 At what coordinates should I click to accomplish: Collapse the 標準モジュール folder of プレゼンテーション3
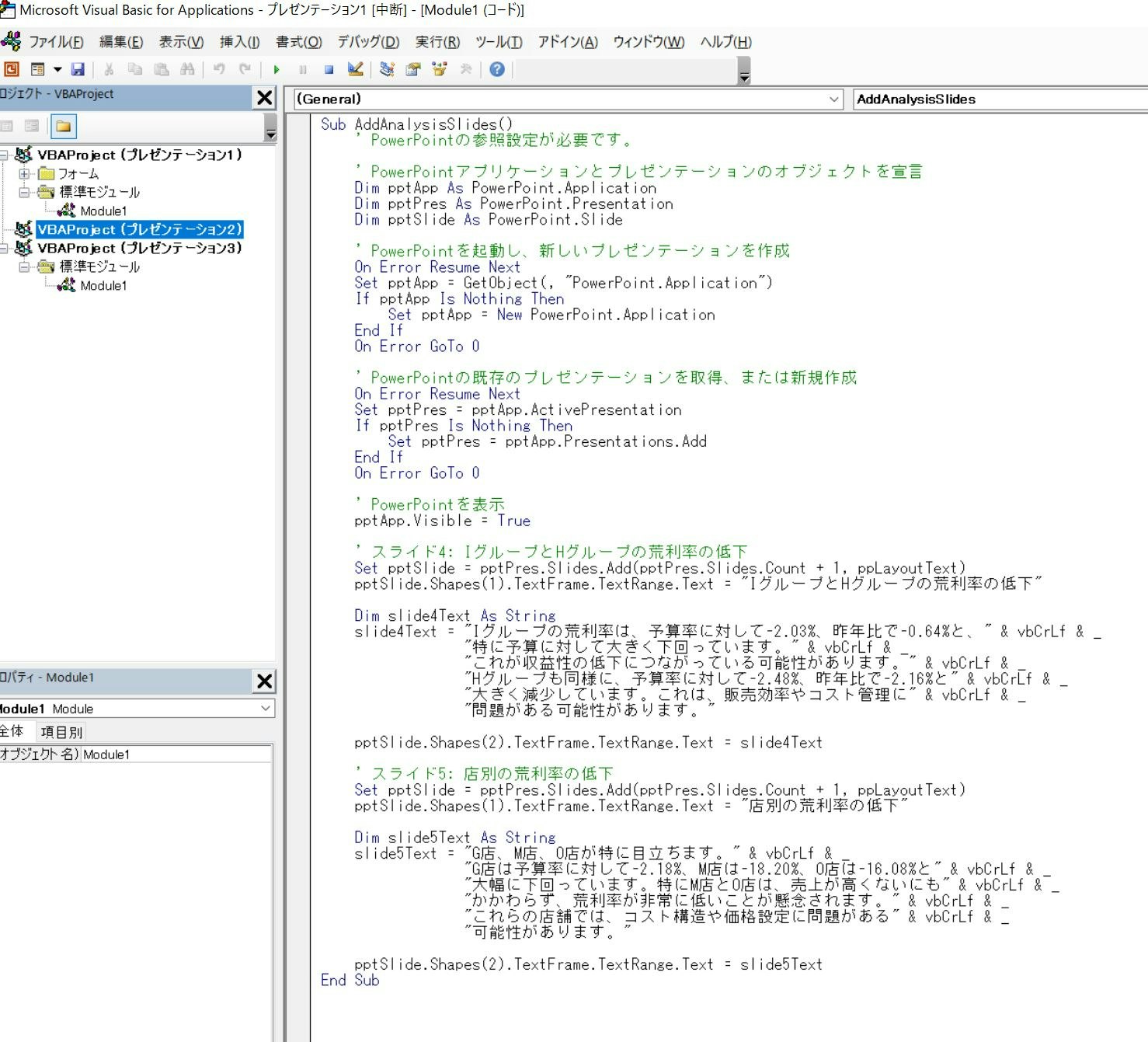24,267
